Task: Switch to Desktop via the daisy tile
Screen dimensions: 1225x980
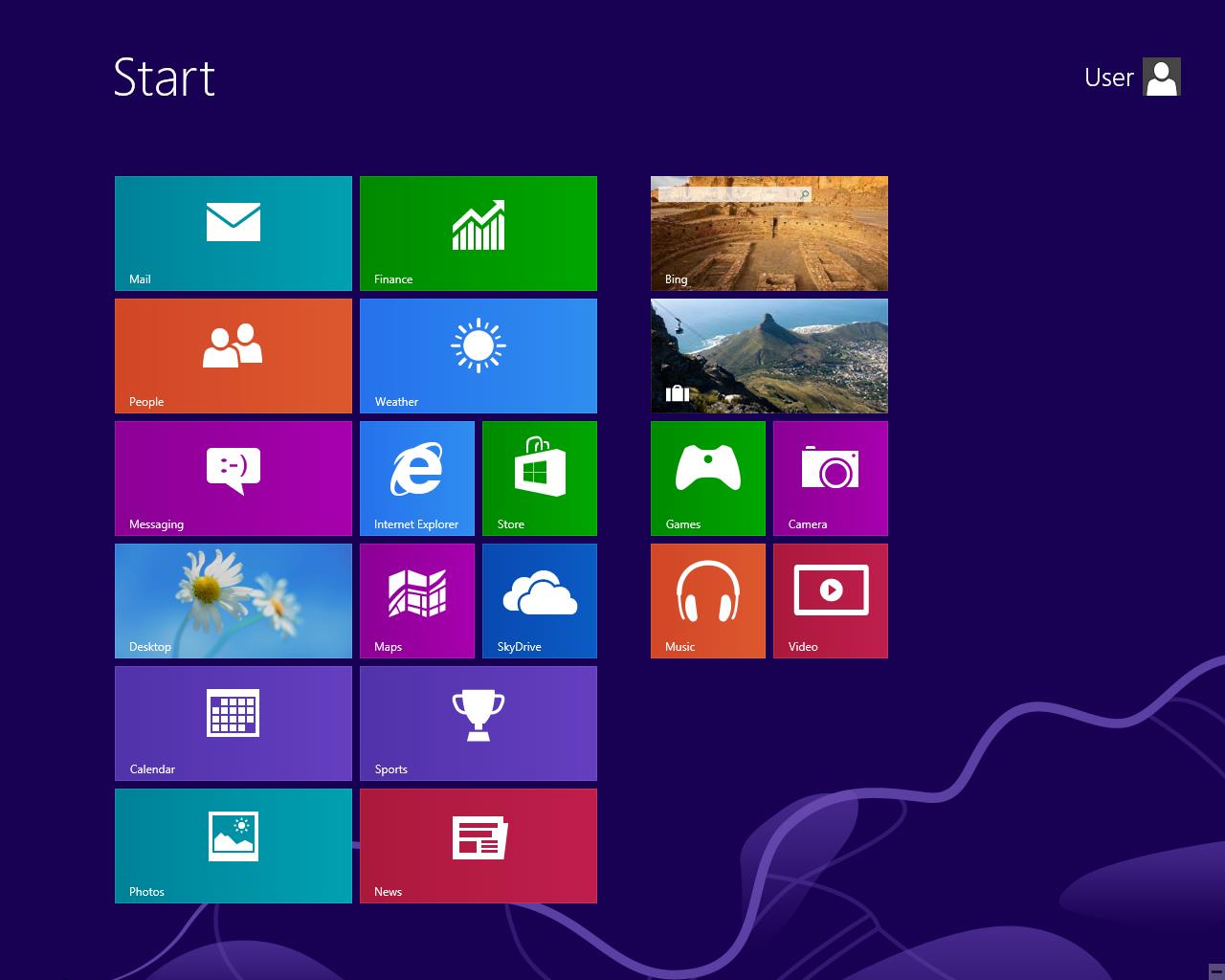Action: pyautogui.click(x=234, y=601)
